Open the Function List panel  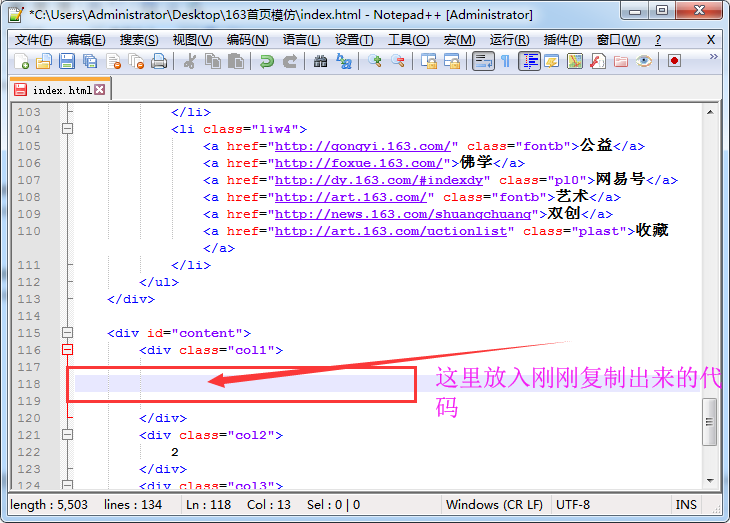pos(598,61)
